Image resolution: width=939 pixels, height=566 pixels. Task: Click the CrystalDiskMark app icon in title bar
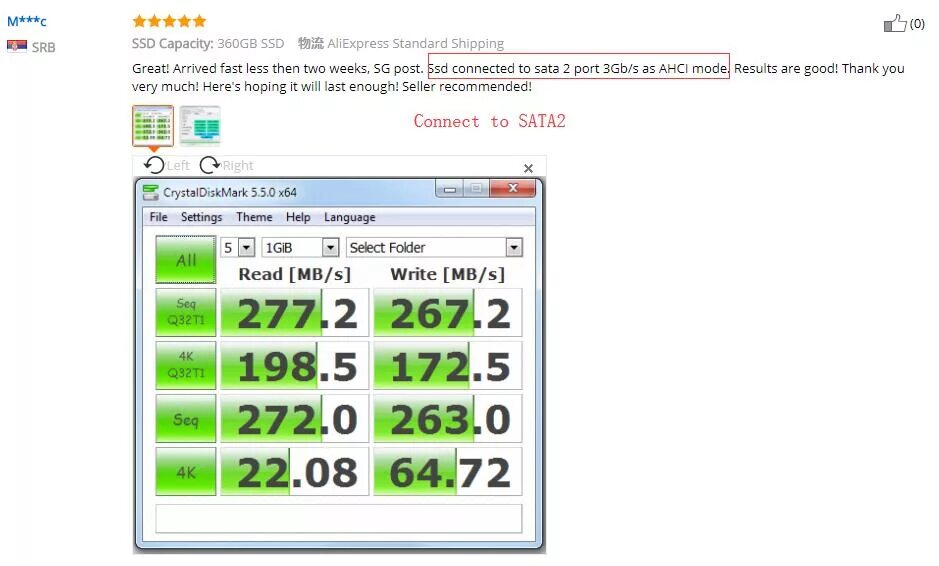151,192
